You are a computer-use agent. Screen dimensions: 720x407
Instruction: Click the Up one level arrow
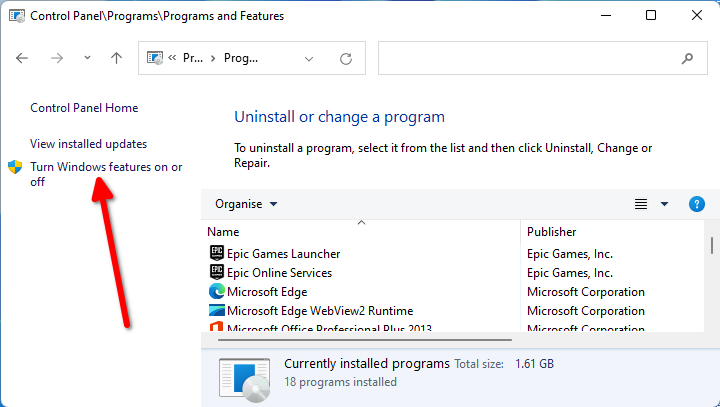coord(116,59)
